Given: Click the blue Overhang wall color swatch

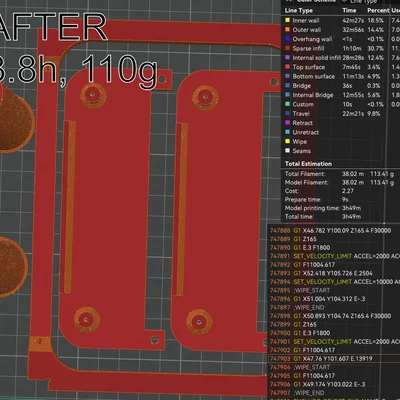Looking at the screenshot, I should (287, 39).
